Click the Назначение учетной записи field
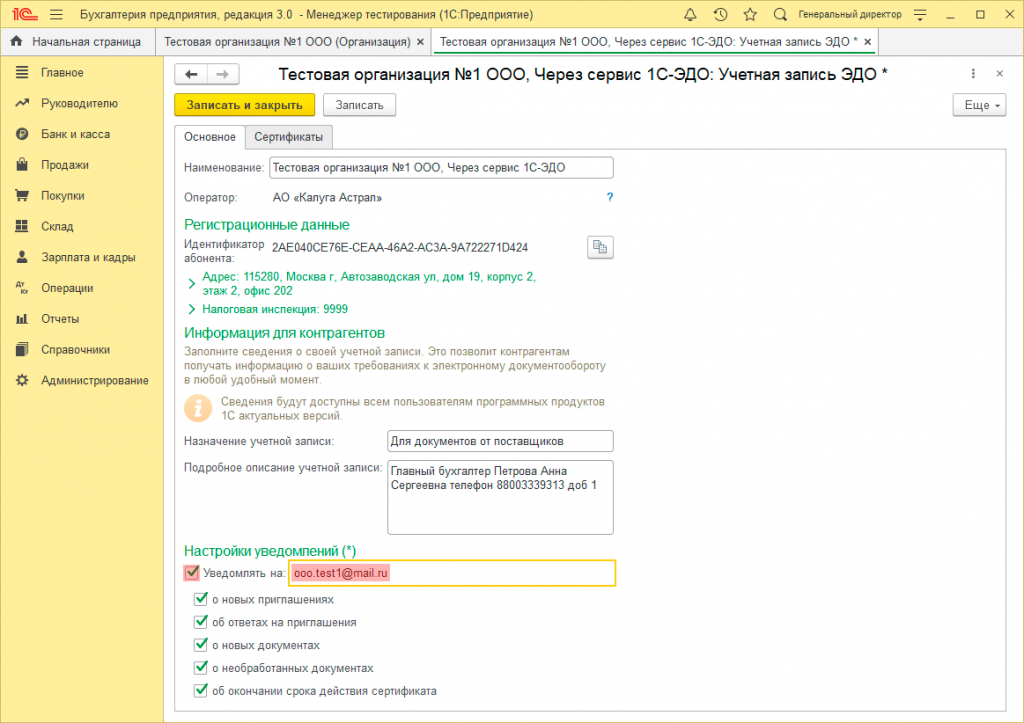The width and height of the screenshot is (1024, 723). point(500,441)
